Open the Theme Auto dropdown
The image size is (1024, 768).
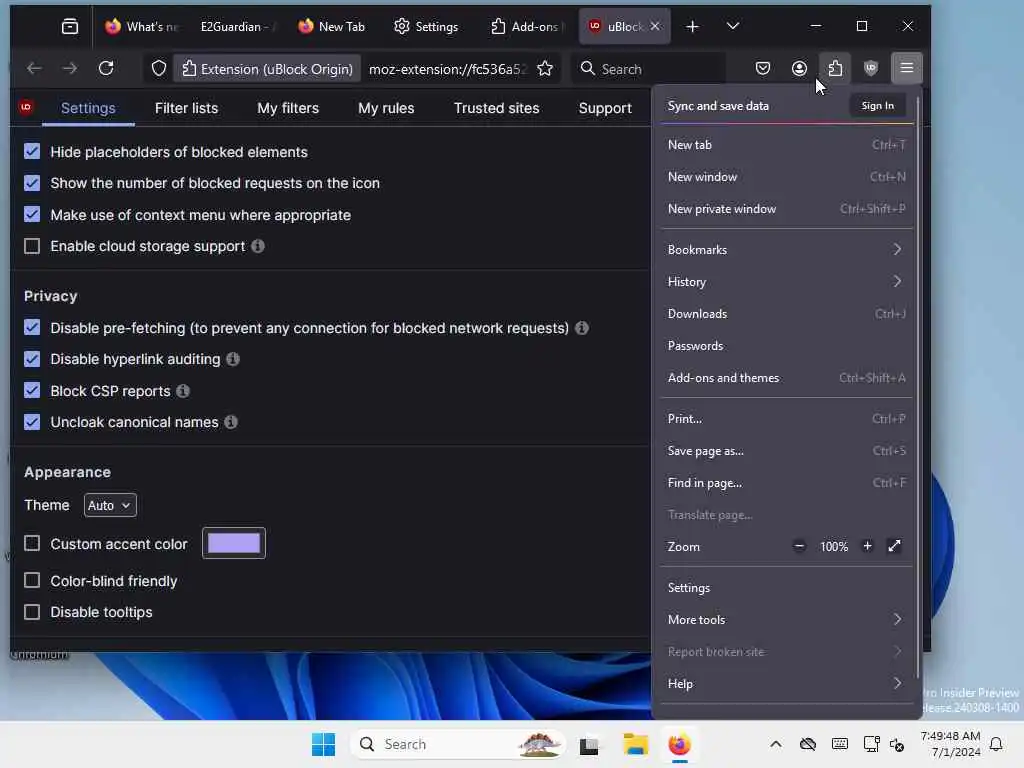click(110, 505)
